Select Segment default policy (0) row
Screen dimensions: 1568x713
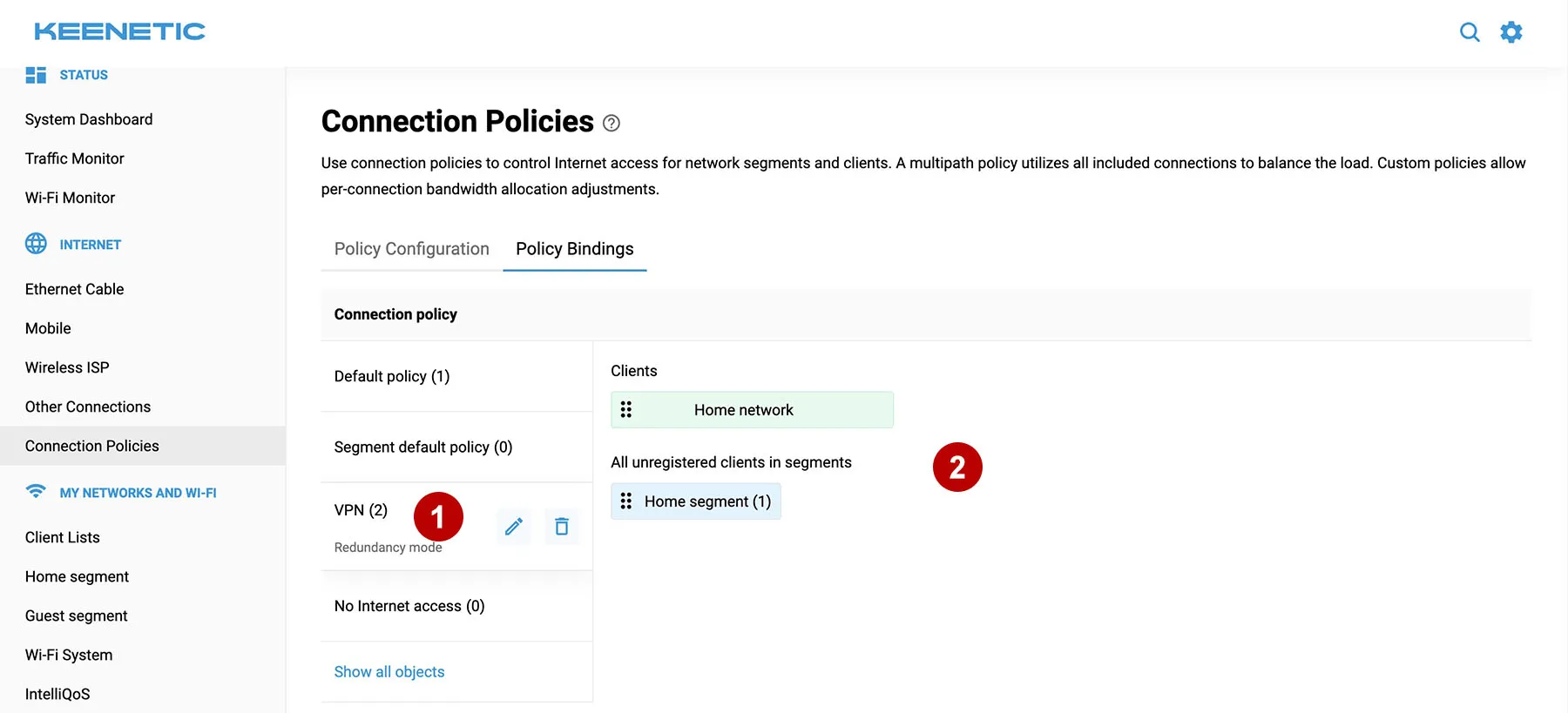423,447
